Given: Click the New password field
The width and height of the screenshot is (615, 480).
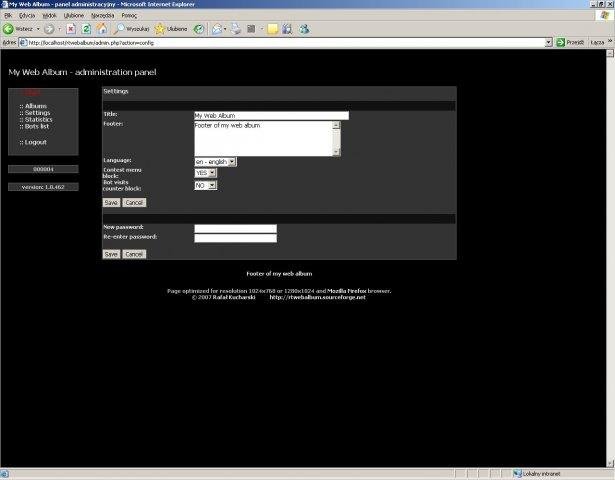Looking at the screenshot, I should 235,229.
